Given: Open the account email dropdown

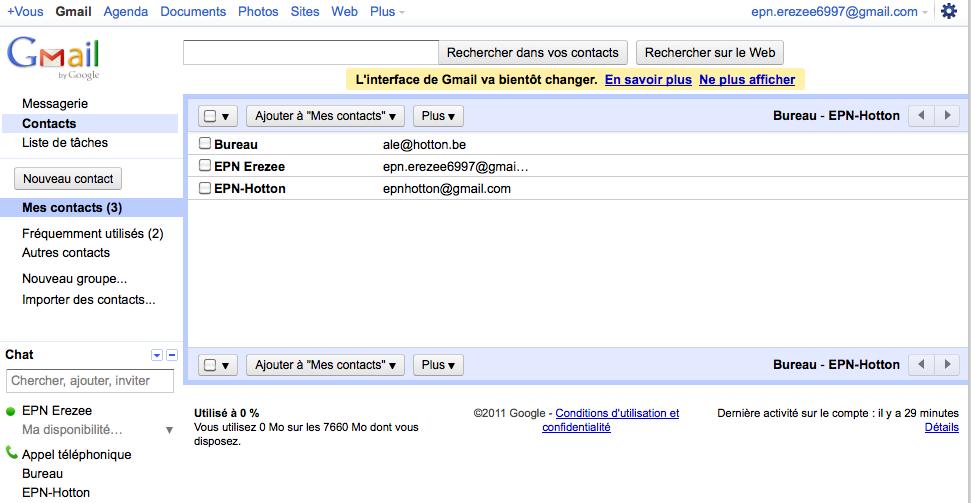Looking at the screenshot, I should point(839,12).
